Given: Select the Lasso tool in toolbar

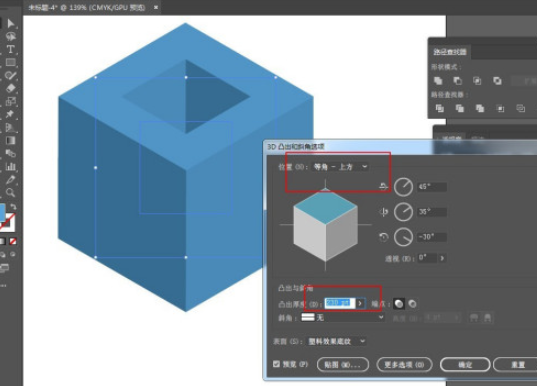Looking at the screenshot, I should tap(11, 36).
